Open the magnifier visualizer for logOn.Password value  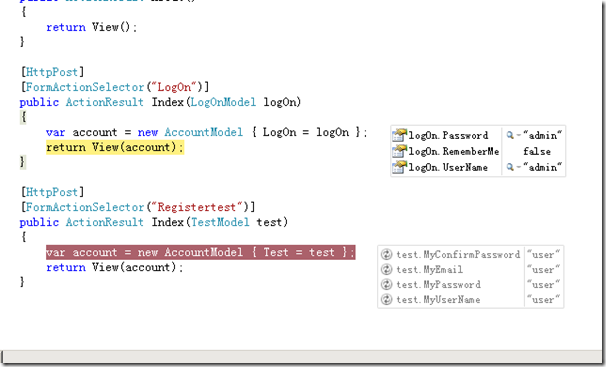[x=510, y=135]
